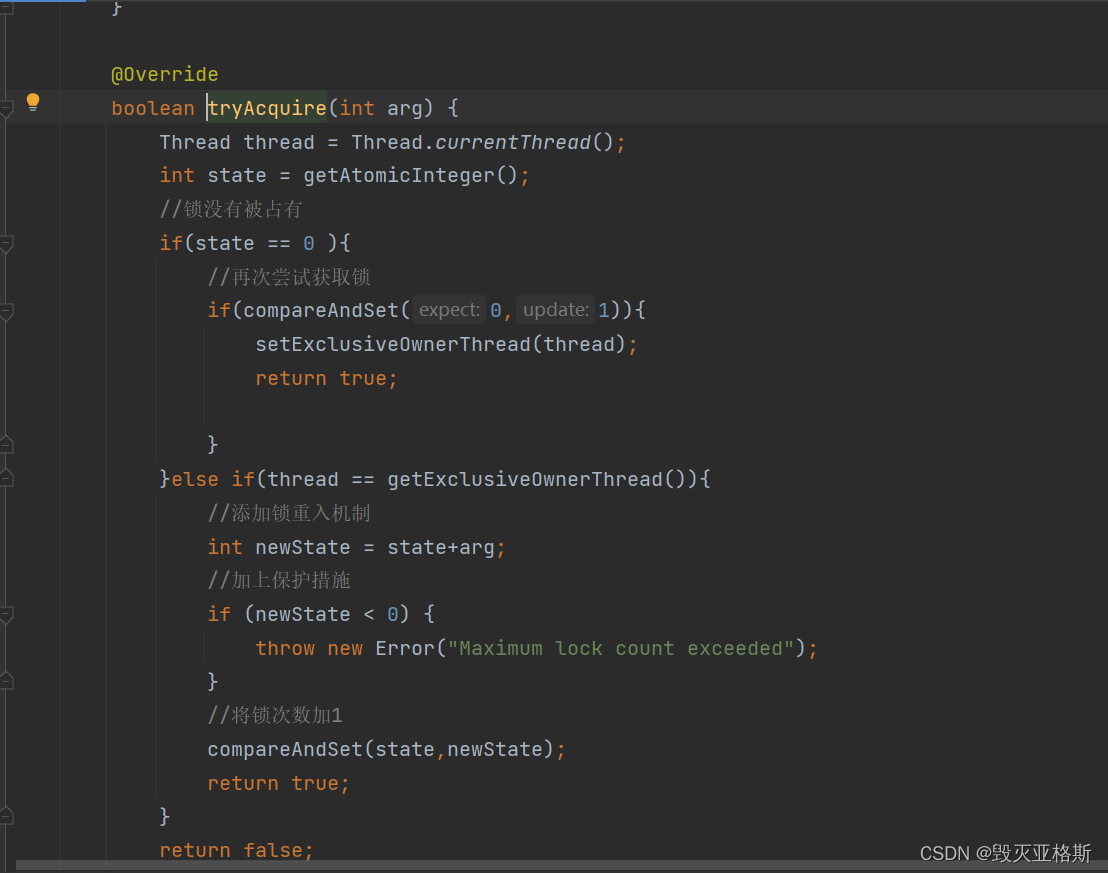Click the horizontal scrollbar at editor bottom
The image size is (1108, 873).
pyautogui.click(x=562, y=866)
